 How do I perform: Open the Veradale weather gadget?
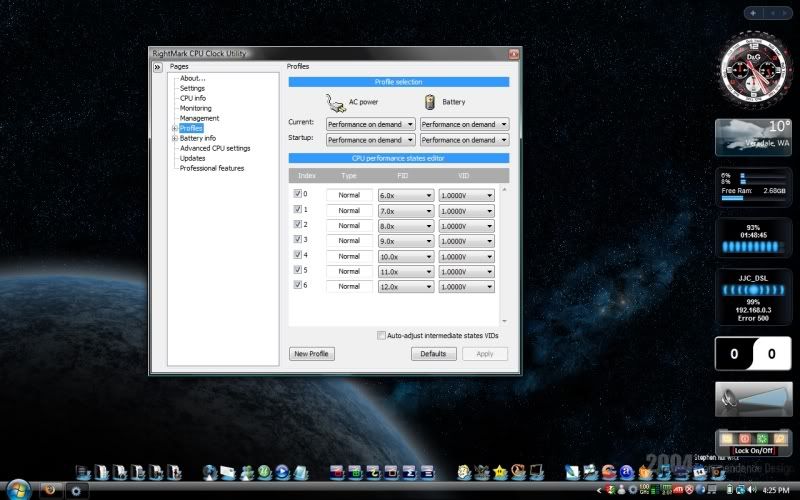pos(753,137)
